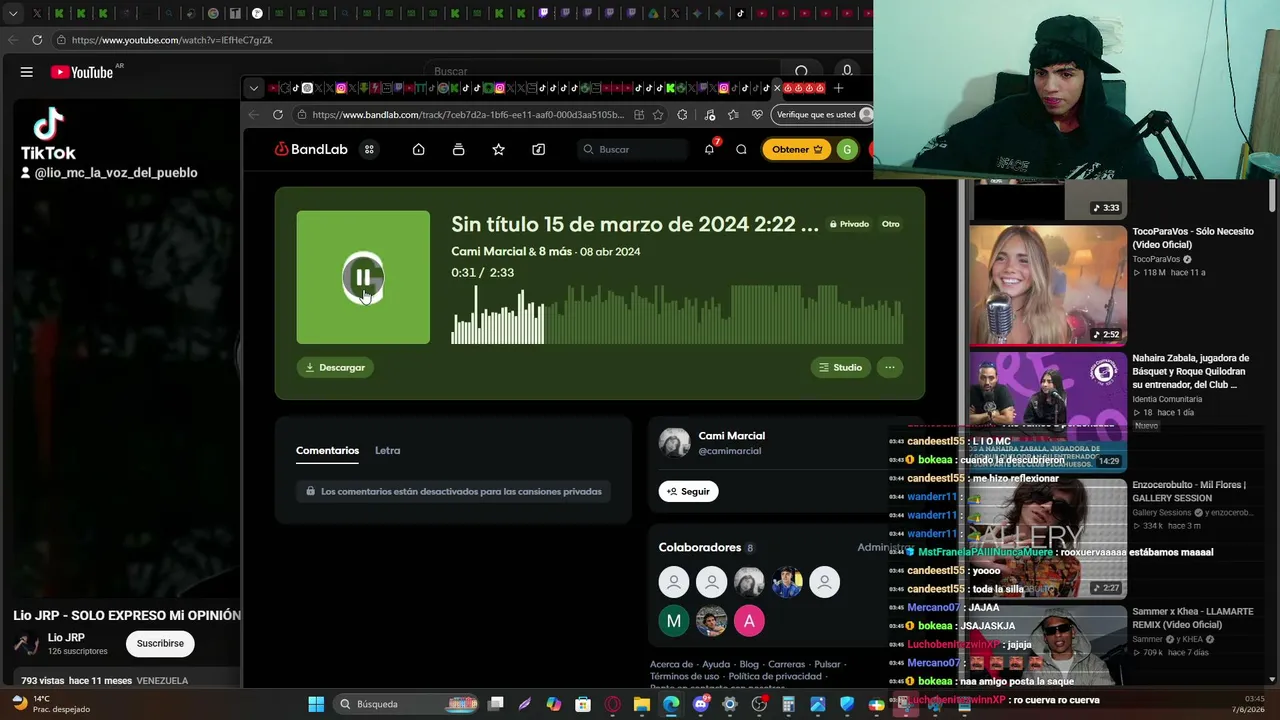Viewport: 1280px width, 720px height.
Task: Focus the BandLab Buscar search field
Action: click(634, 149)
